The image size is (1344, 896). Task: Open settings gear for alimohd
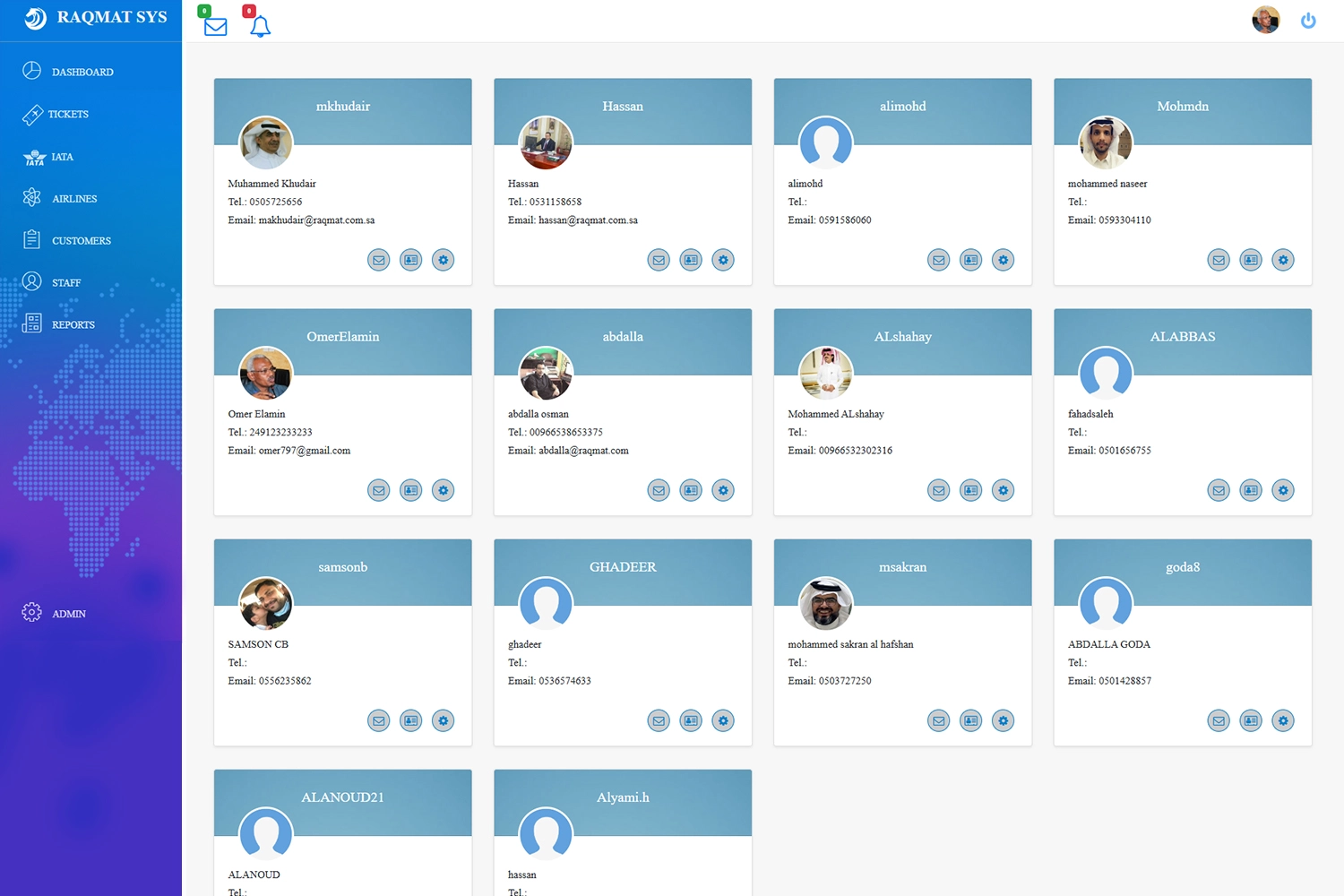(x=1004, y=260)
